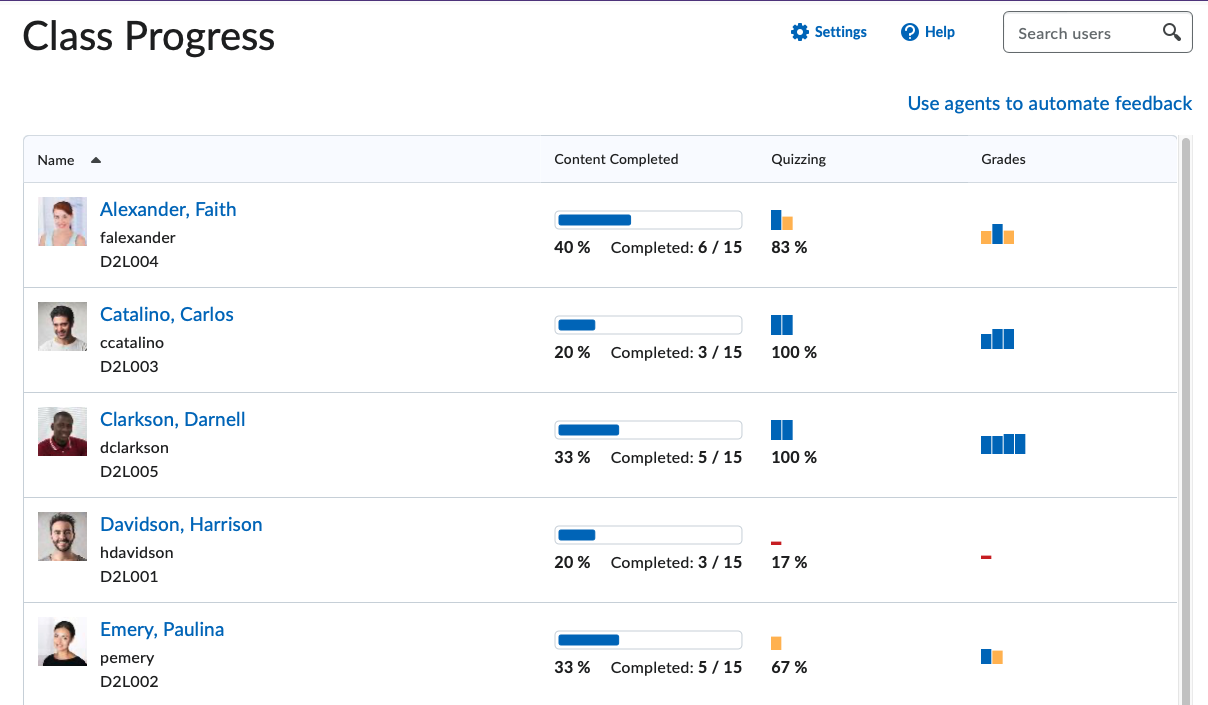The height and width of the screenshot is (705, 1208).
Task: Click the Help question mark icon
Action: coord(909,32)
